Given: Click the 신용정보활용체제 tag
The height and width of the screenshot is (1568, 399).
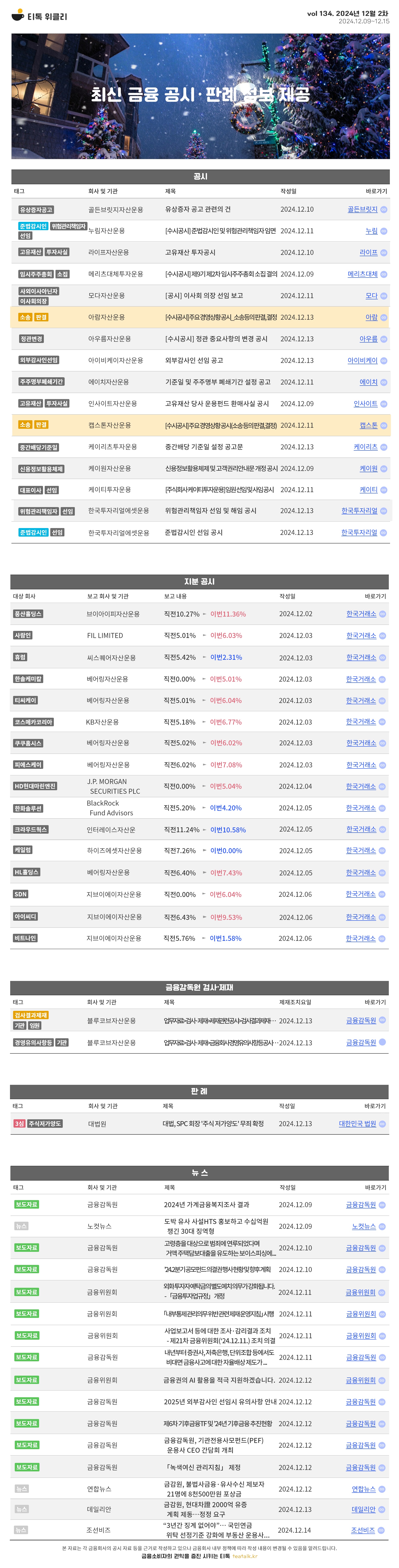Looking at the screenshot, I should (41, 469).
